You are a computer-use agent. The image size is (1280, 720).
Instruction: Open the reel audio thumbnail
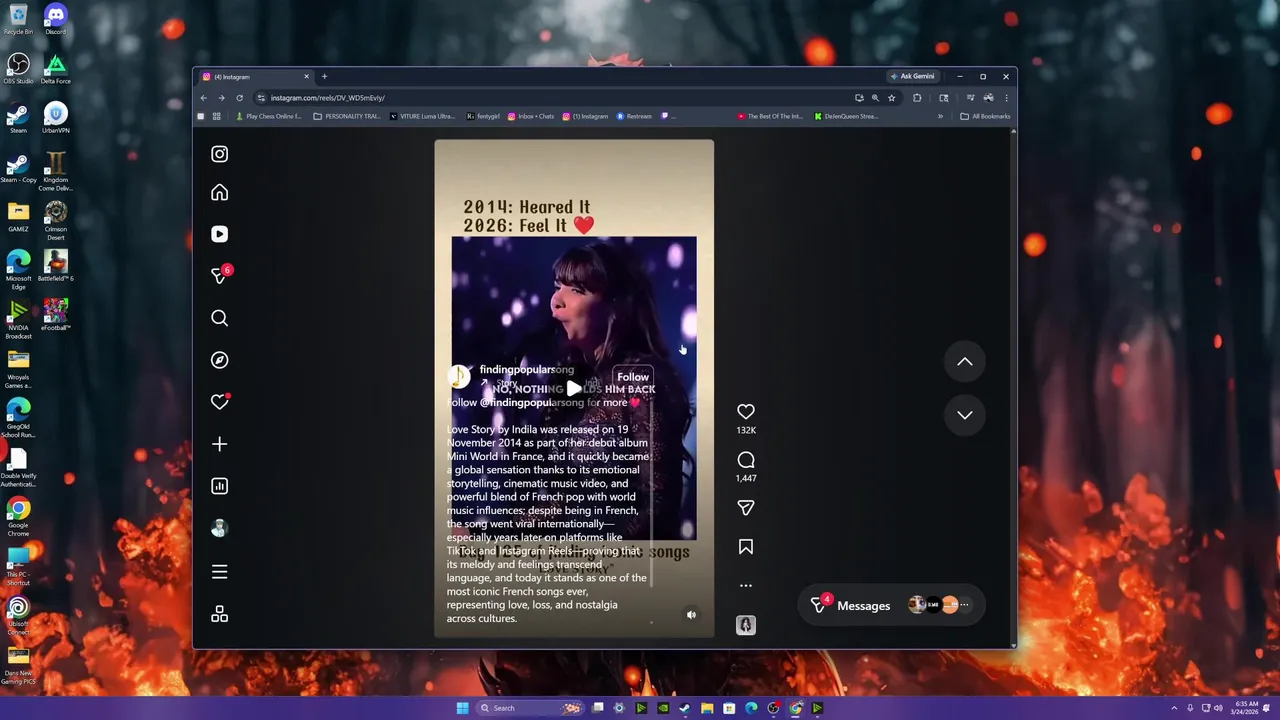click(x=746, y=625)
